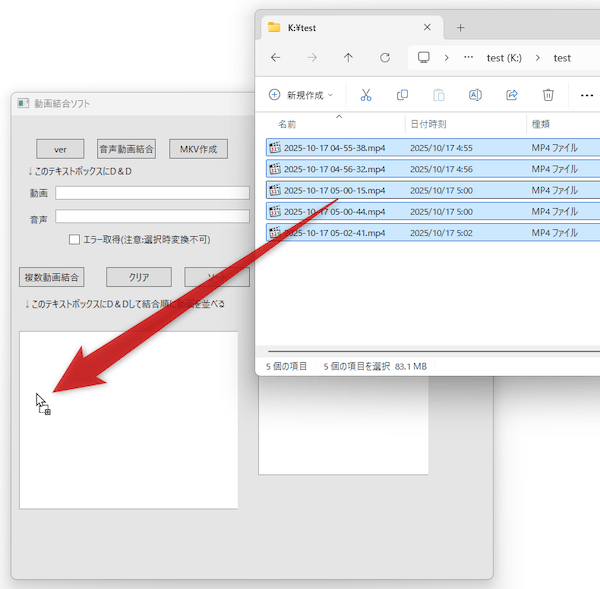The image size is (600, 589).
Task: Click the Explorer forward arrow
Action: pyautogui.click(x=312, y=58)
